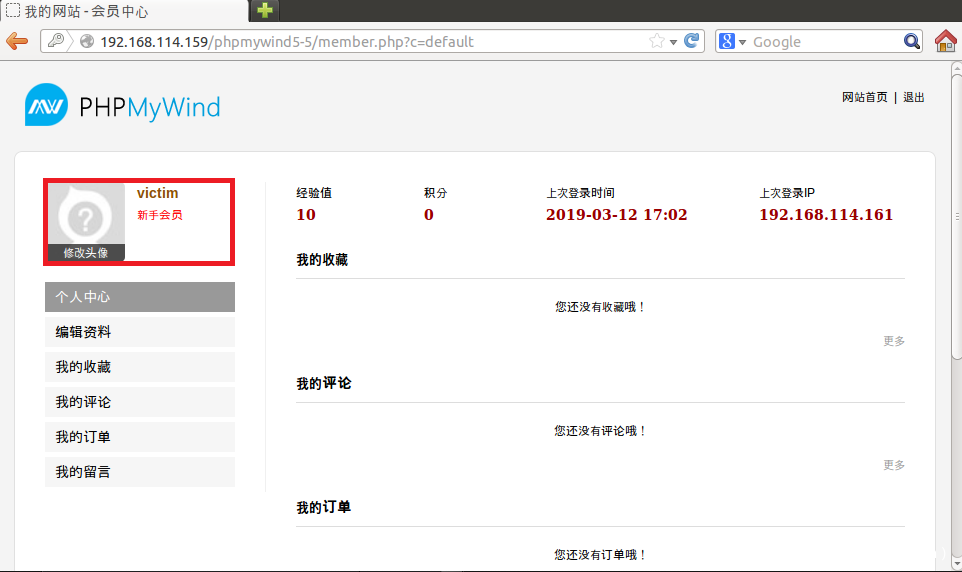Click 您还没有评论哦 message
Image resolution: width=962 pixels, height=572 pixels.
[600, 431]
